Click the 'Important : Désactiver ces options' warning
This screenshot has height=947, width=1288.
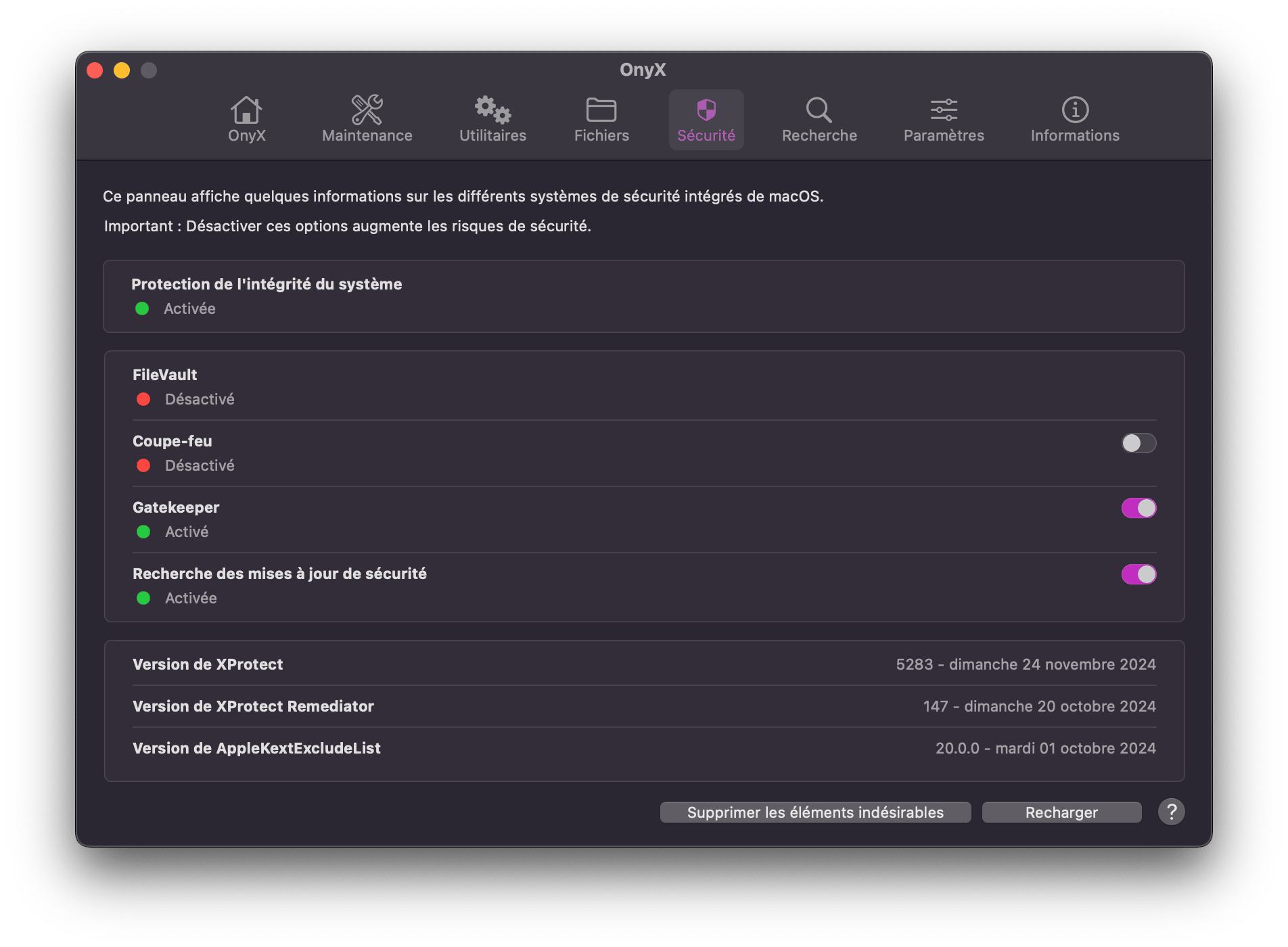pyautogui.click(x=348, y=226)
